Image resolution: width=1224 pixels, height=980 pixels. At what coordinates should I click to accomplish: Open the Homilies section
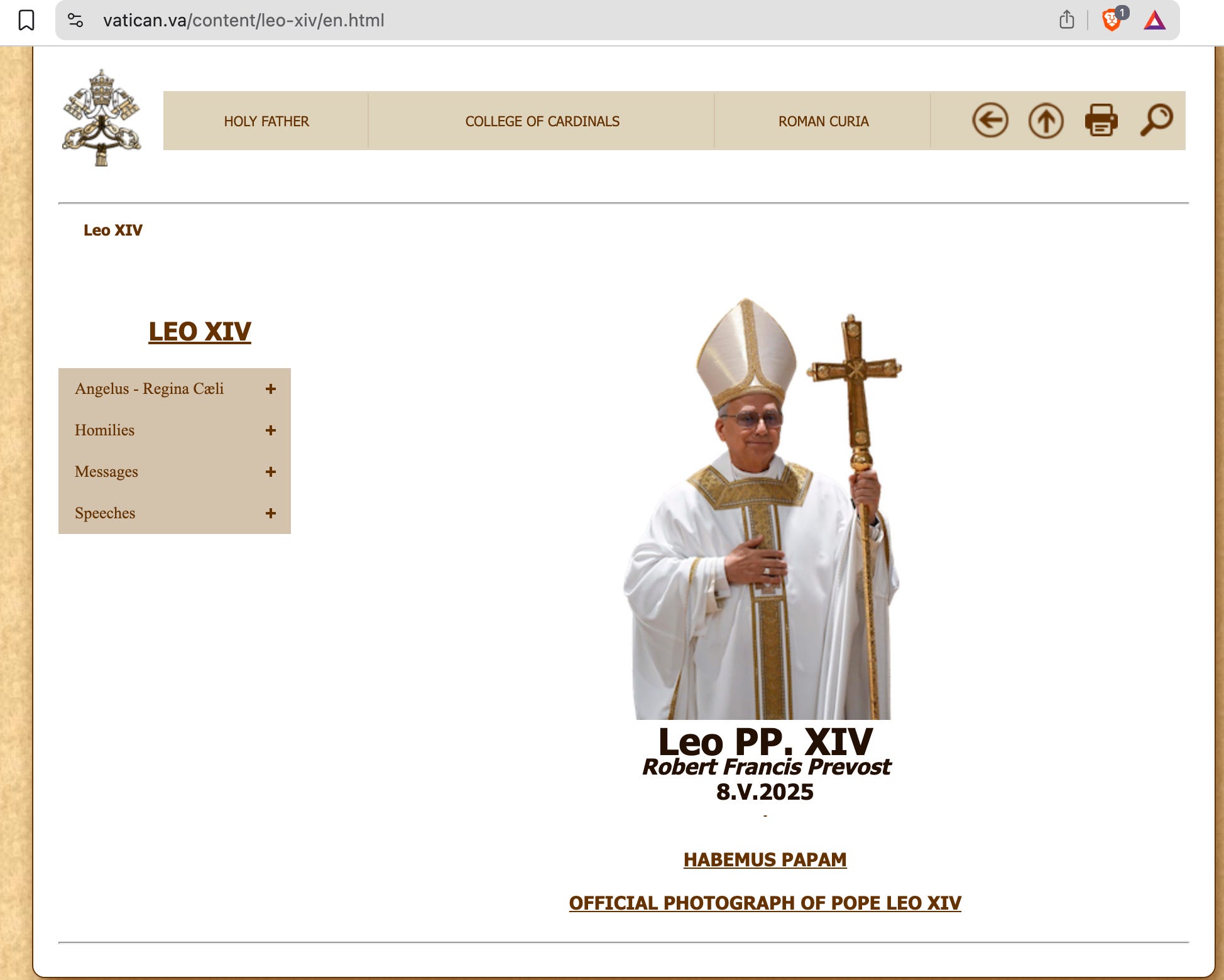point(104,430)
